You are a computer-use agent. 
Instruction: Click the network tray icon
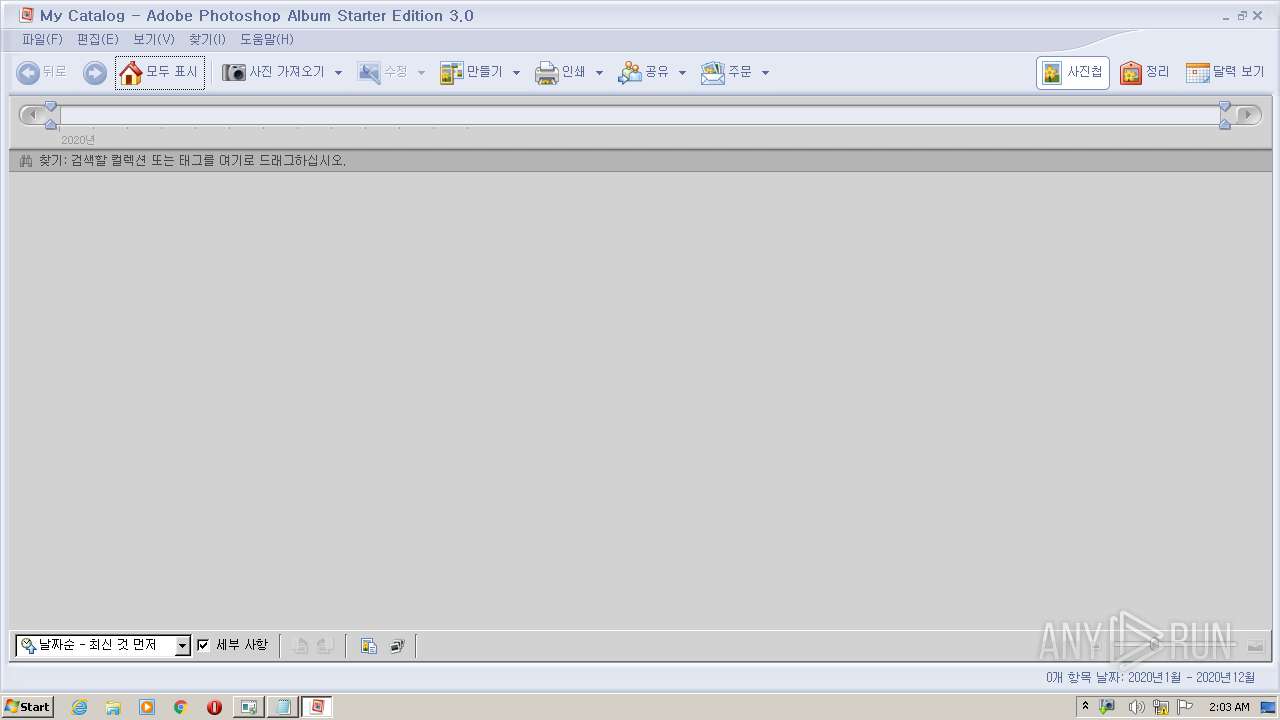pyautogui.click(x=1161, y=707)
